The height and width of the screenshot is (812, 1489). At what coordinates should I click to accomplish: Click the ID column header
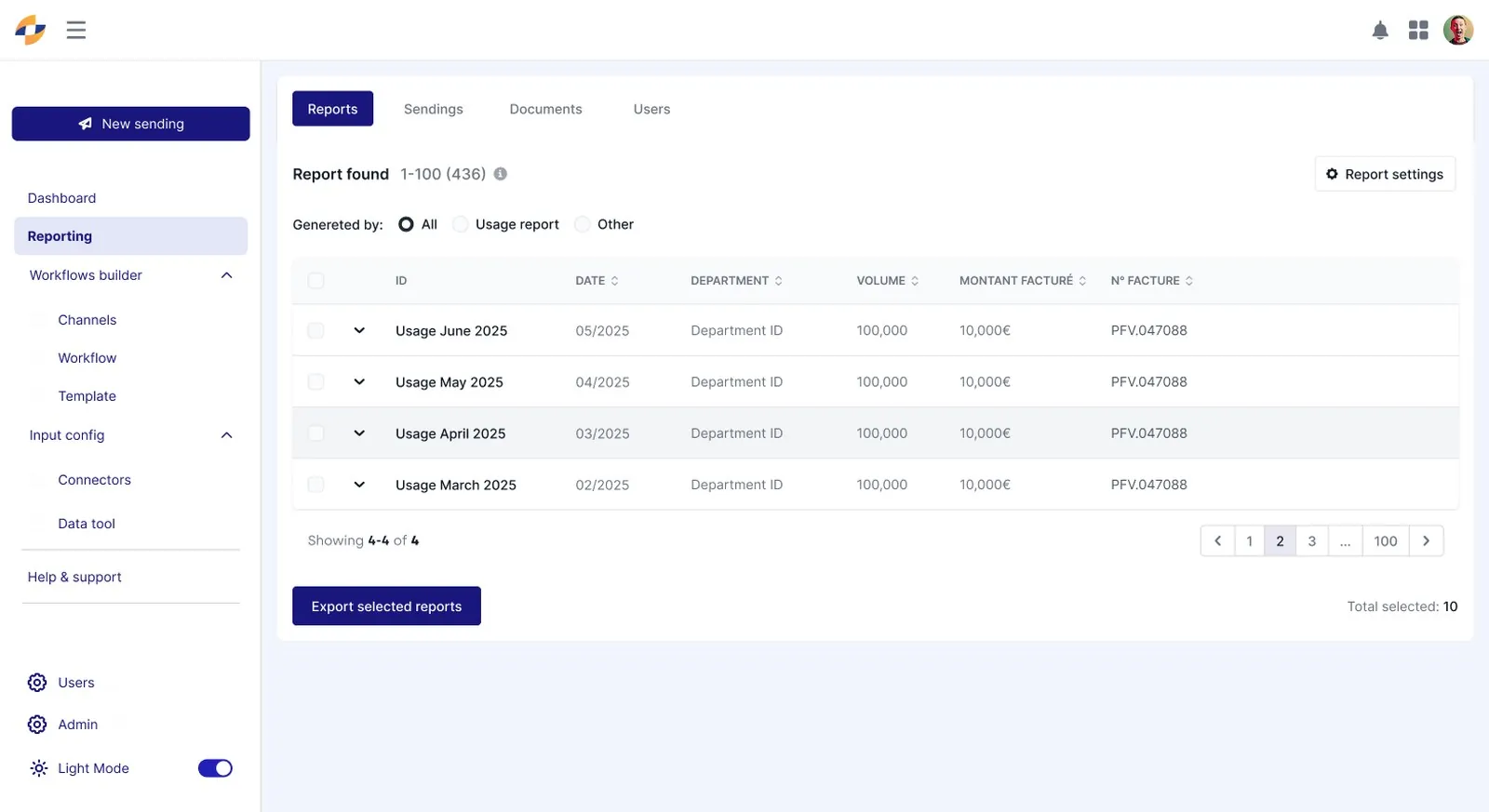[401, 281]
